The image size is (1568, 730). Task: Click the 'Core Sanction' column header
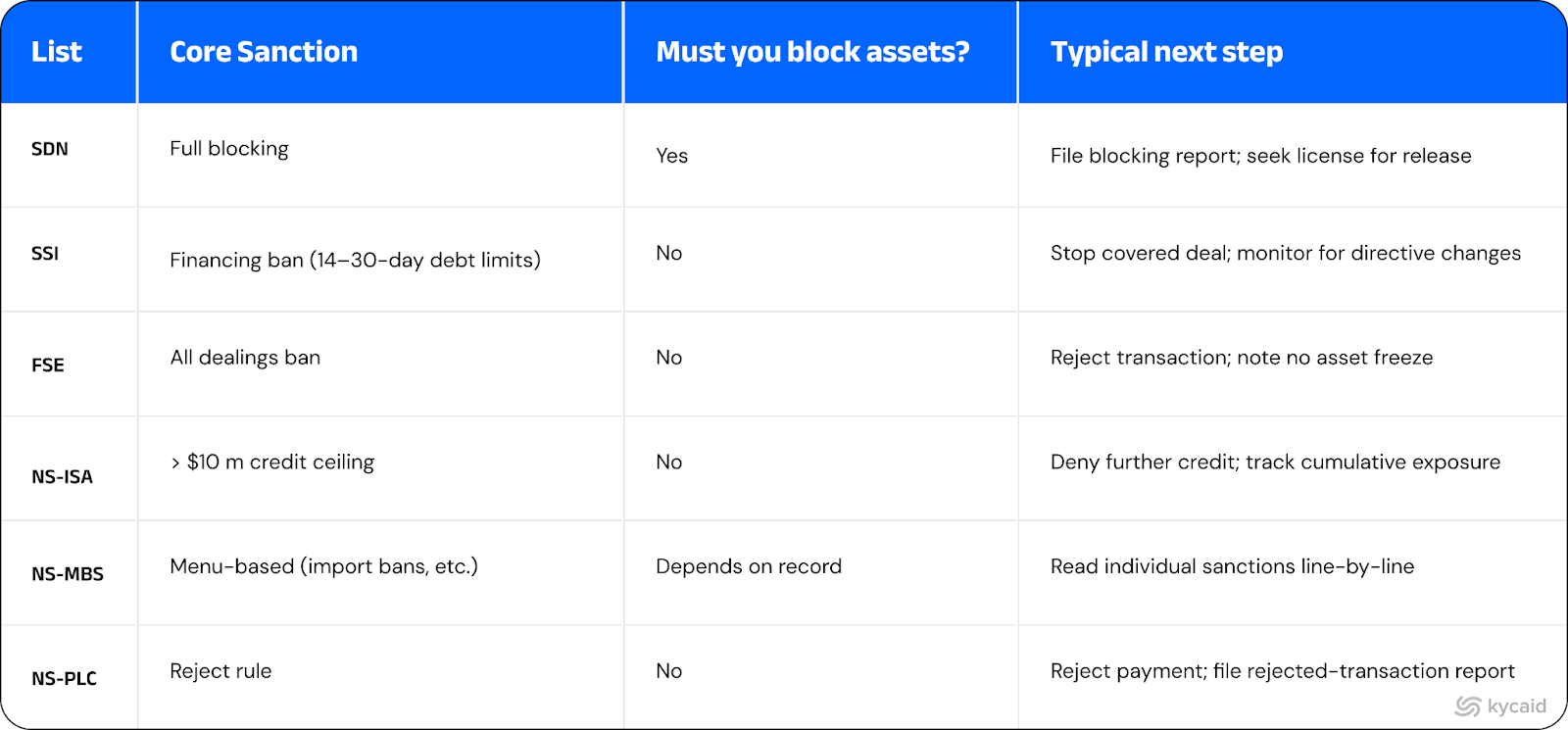click(264, 52)
